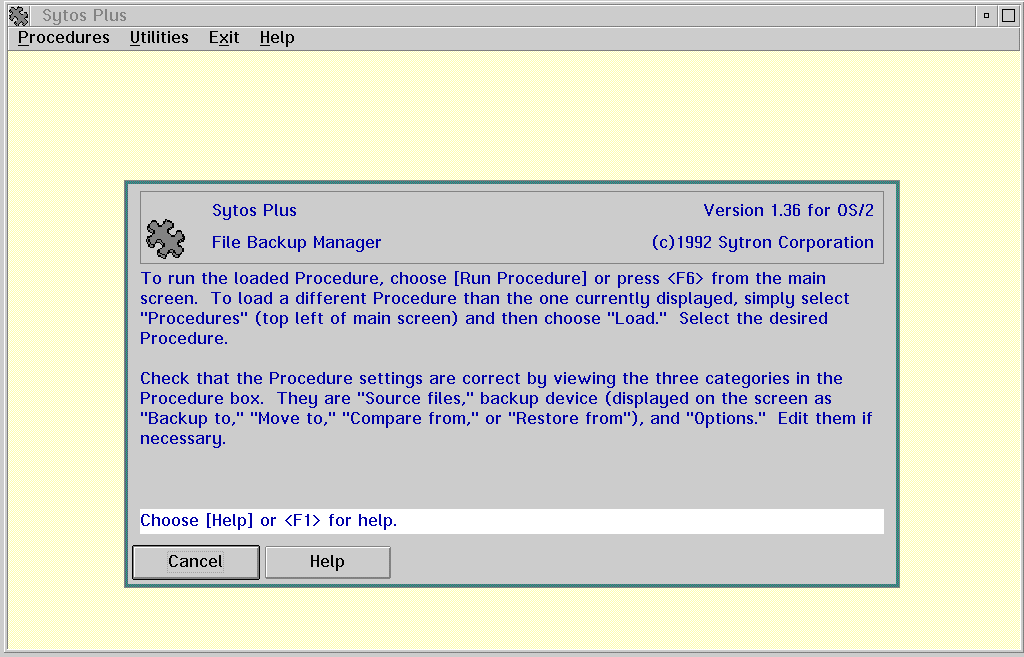Click the Sytos Plus title bar system icon
Image resolution: width=1024 pixels, height=657 pixels.
19,16
